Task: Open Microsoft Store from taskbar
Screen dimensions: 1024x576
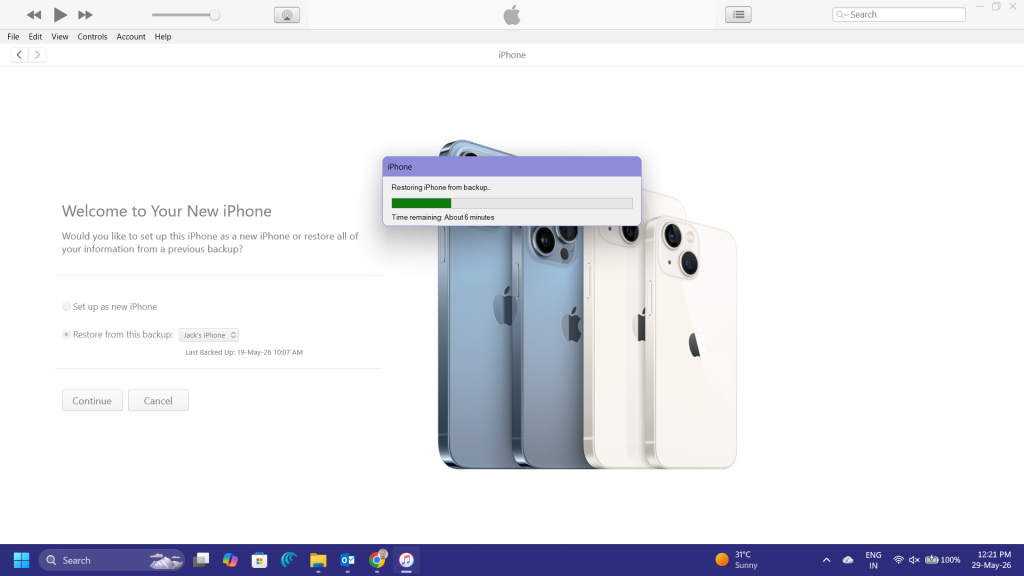Action: (259, 560)
